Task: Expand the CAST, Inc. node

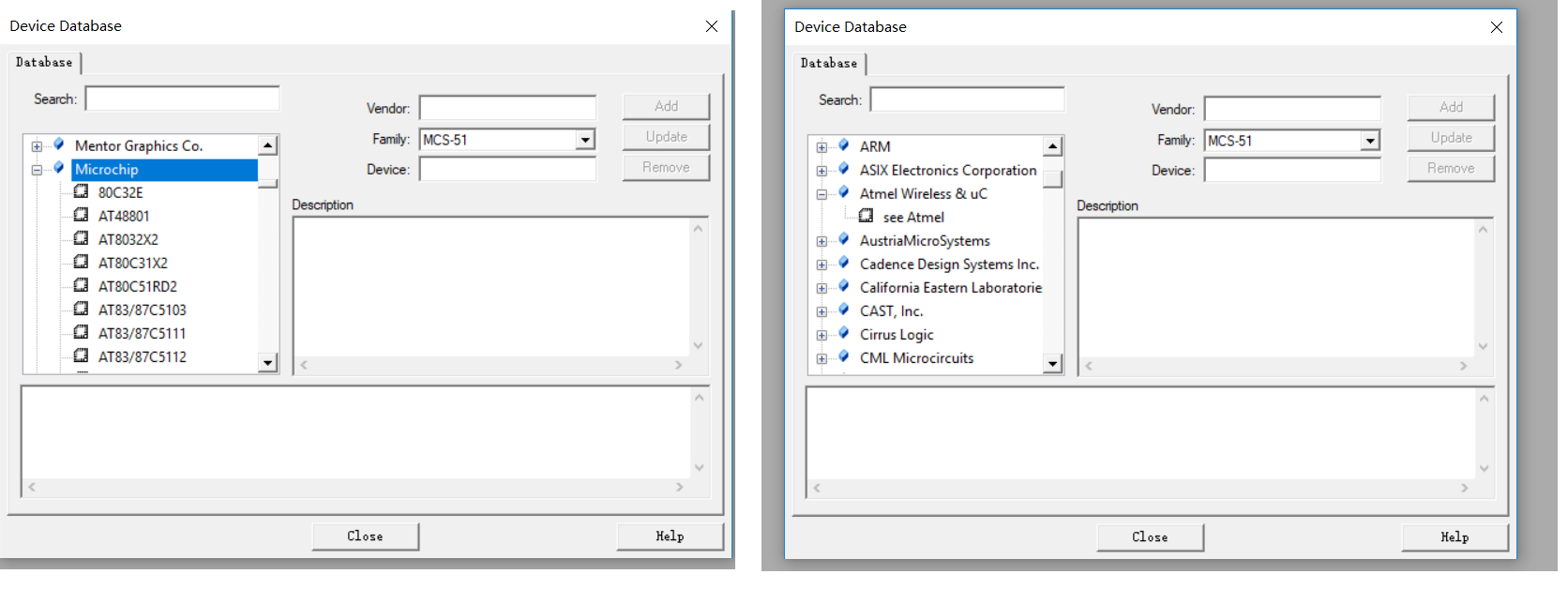Action: [822, 311]
